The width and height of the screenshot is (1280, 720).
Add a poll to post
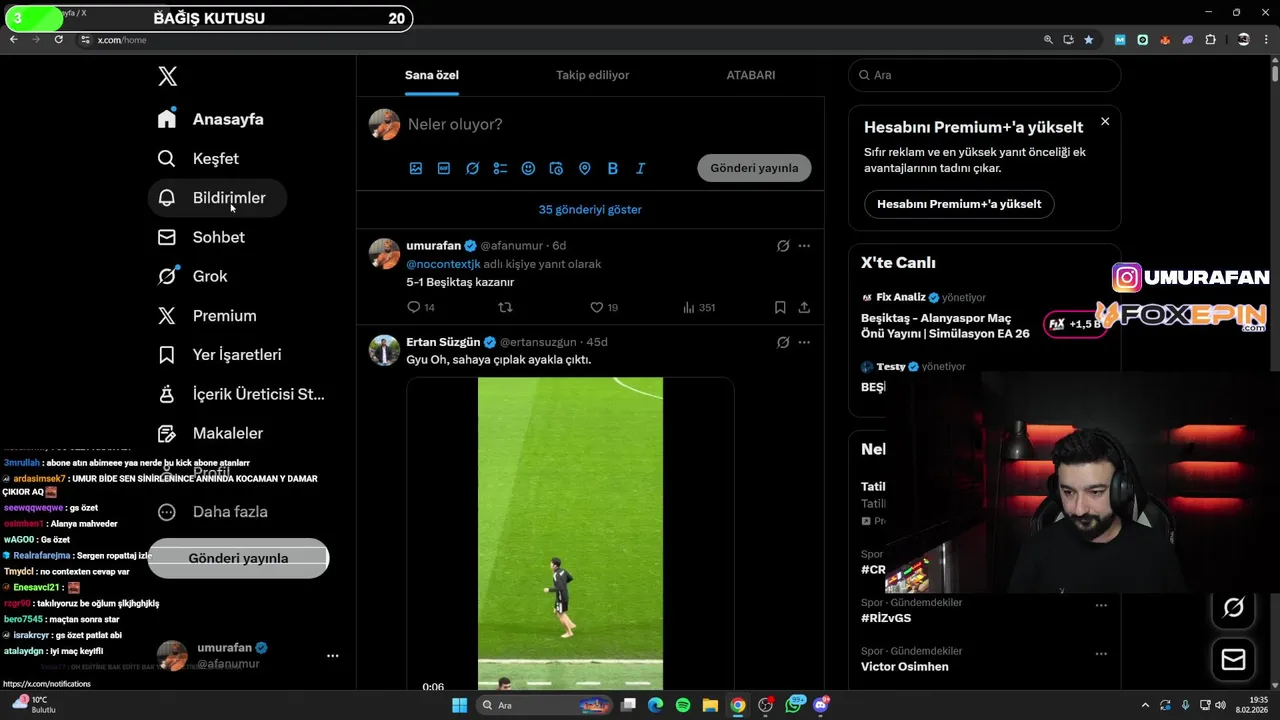(x=500, y=168)
